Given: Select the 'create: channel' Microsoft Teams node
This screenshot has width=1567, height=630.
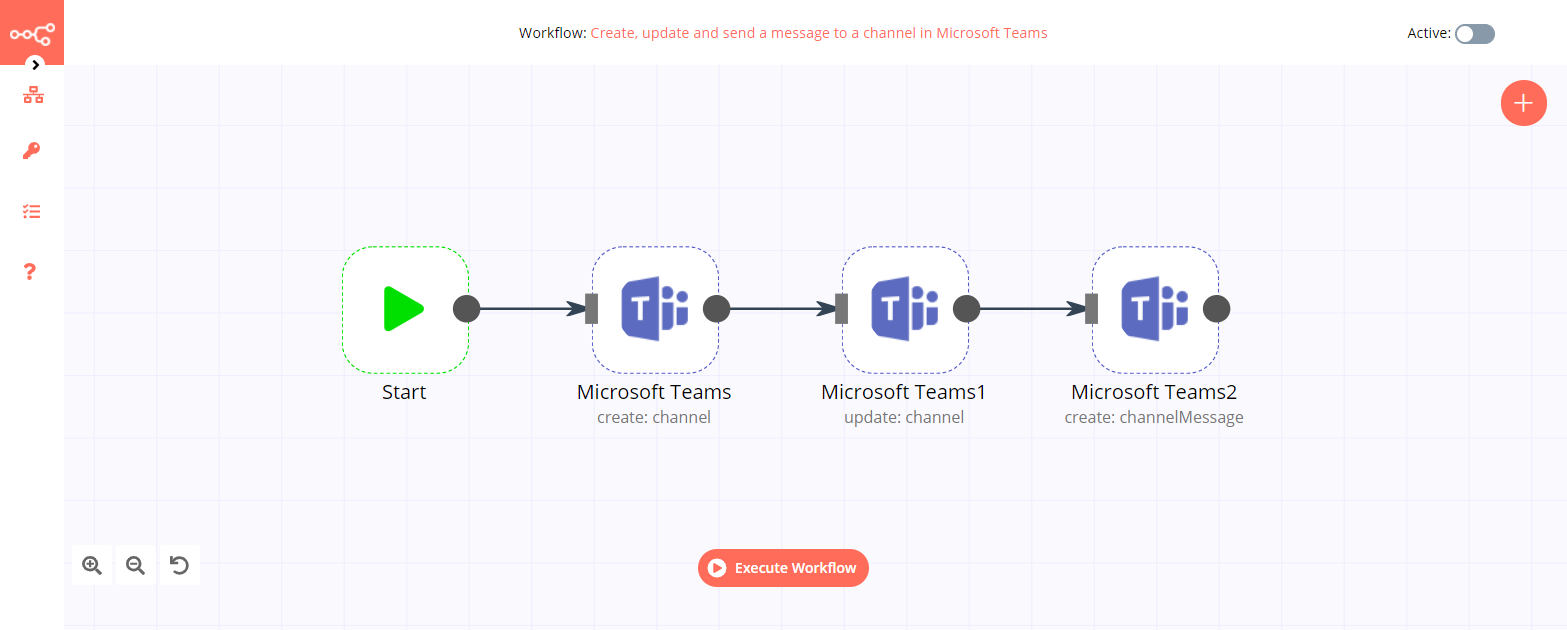Looking at the screenshot, I should coord(655,309).
